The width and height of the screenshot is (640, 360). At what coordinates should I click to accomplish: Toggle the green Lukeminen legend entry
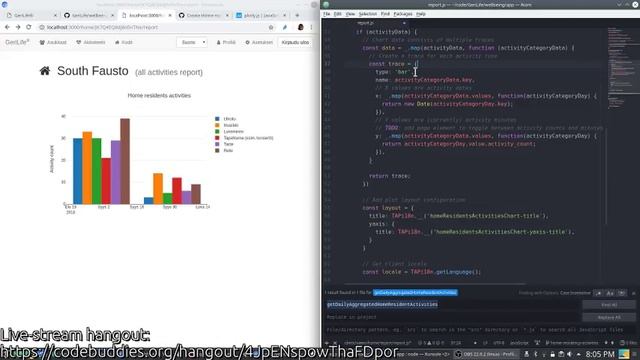(229, 131)
